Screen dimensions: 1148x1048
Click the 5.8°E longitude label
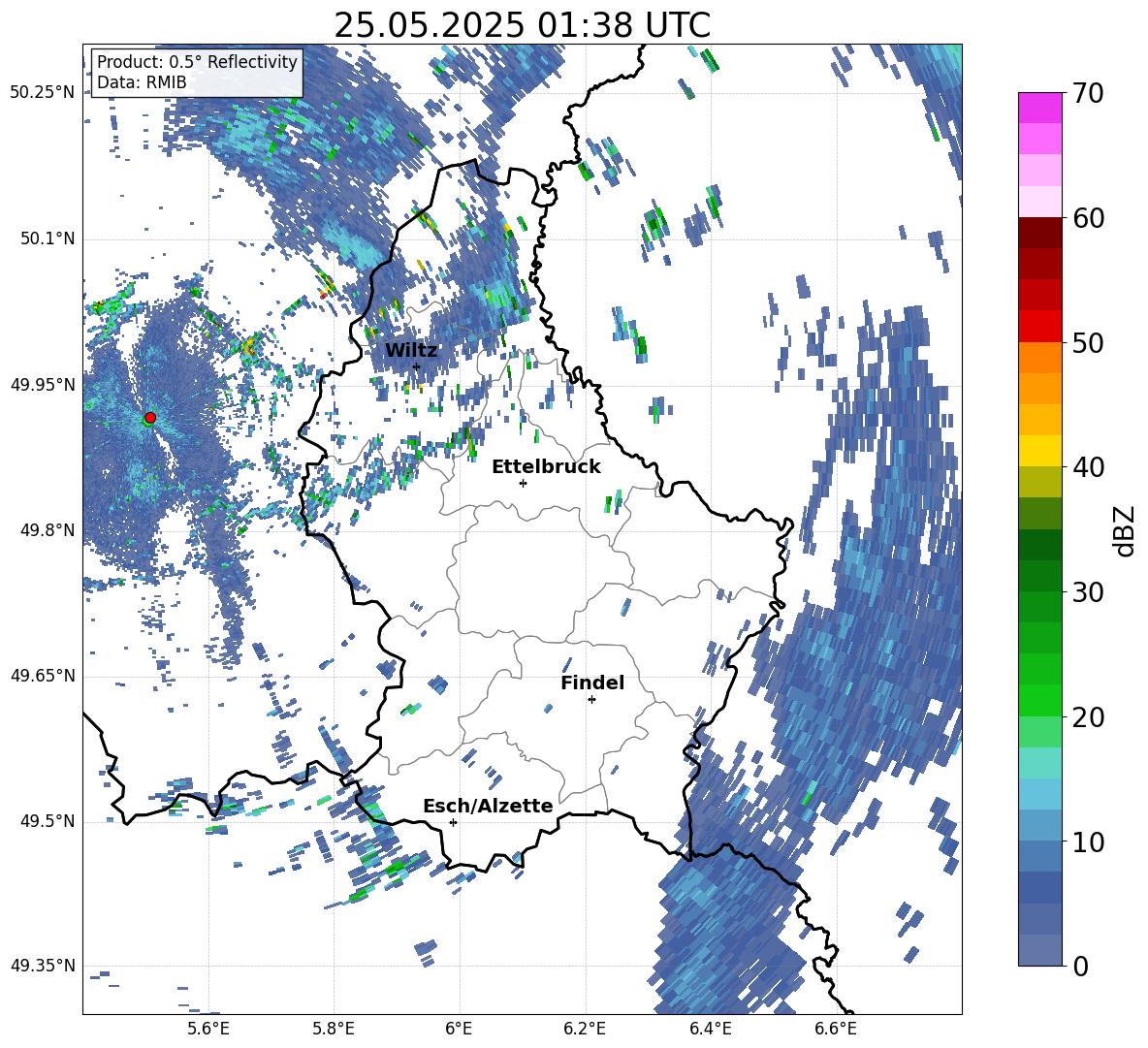(334, 1029)
